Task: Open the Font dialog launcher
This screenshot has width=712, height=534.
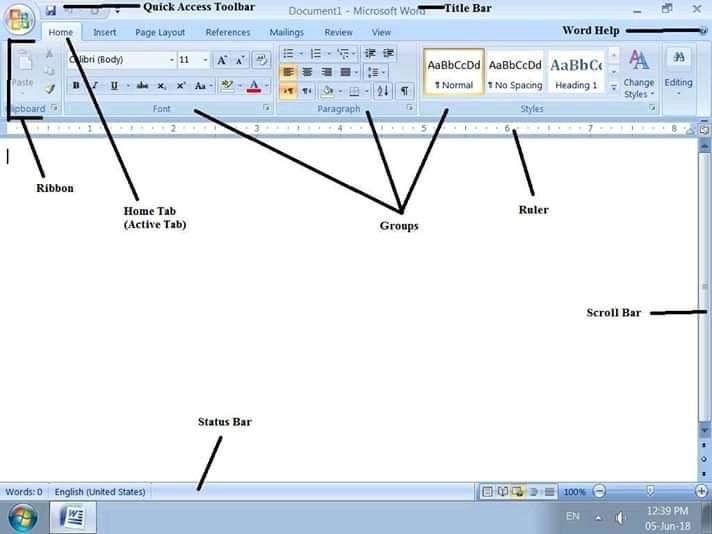Action: tap(267, 108)
